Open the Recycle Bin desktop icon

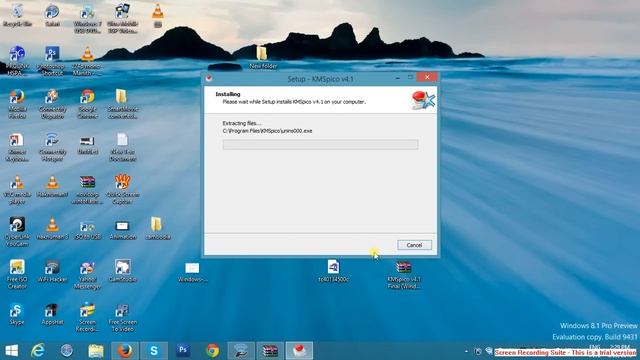coord(18,15)
